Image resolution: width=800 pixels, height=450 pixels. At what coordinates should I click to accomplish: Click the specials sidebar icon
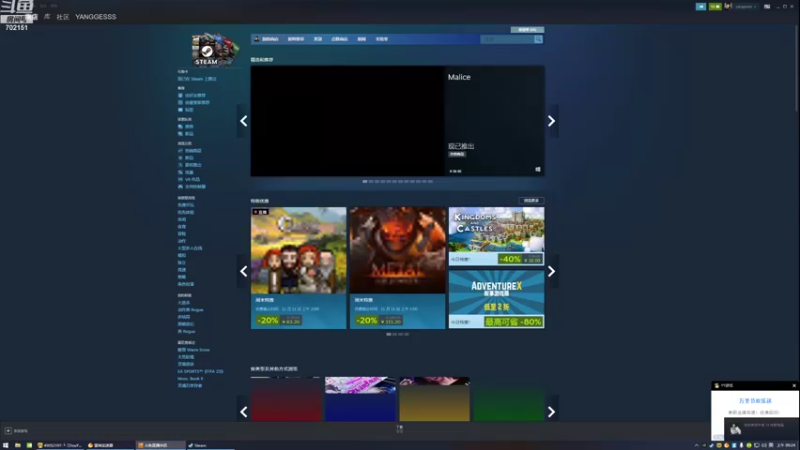180,172
